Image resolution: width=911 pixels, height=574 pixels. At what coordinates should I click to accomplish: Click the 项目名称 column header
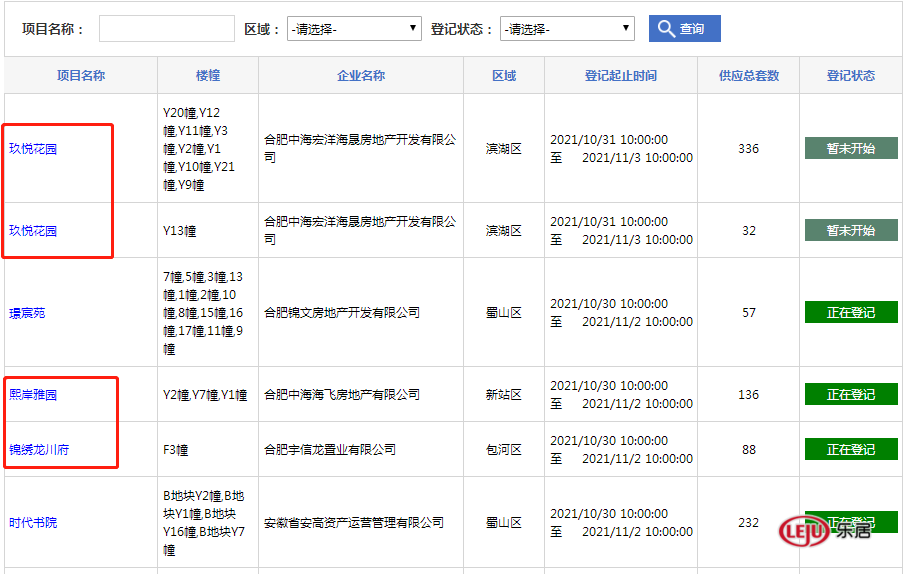point(81,76)
